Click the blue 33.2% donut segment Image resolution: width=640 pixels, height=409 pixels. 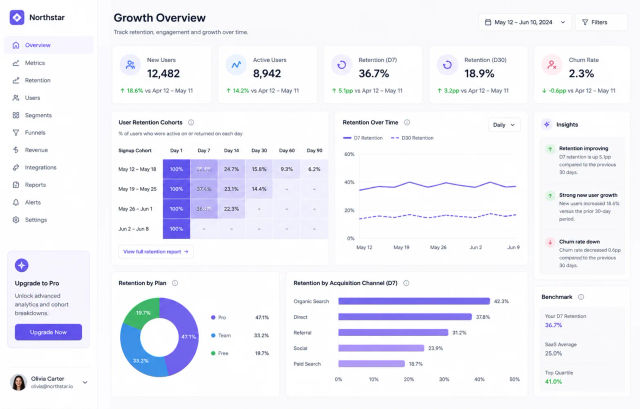coord(140,361)
